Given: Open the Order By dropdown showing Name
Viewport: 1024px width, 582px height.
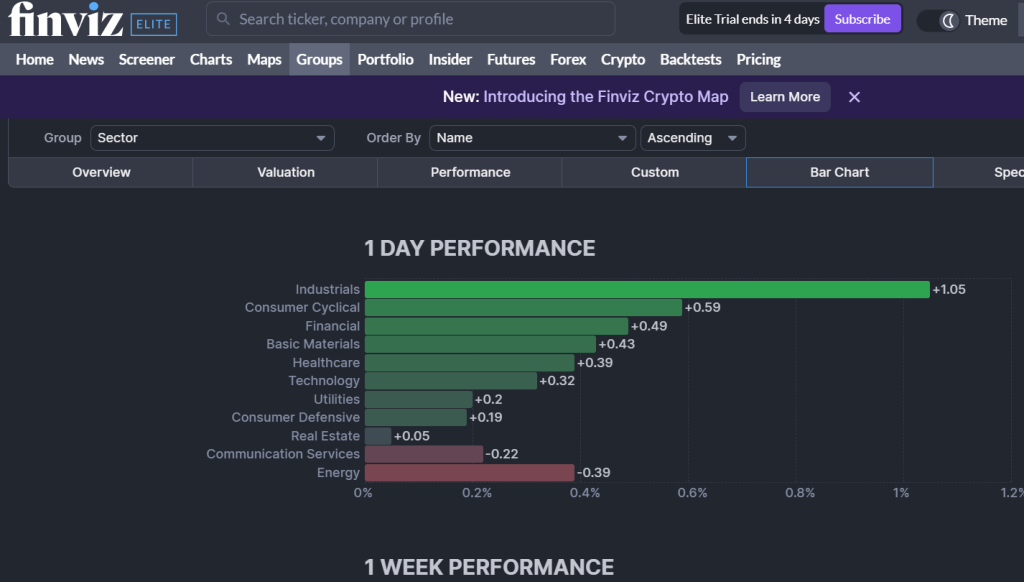Looking at the screenshot, I should [531, 137].
